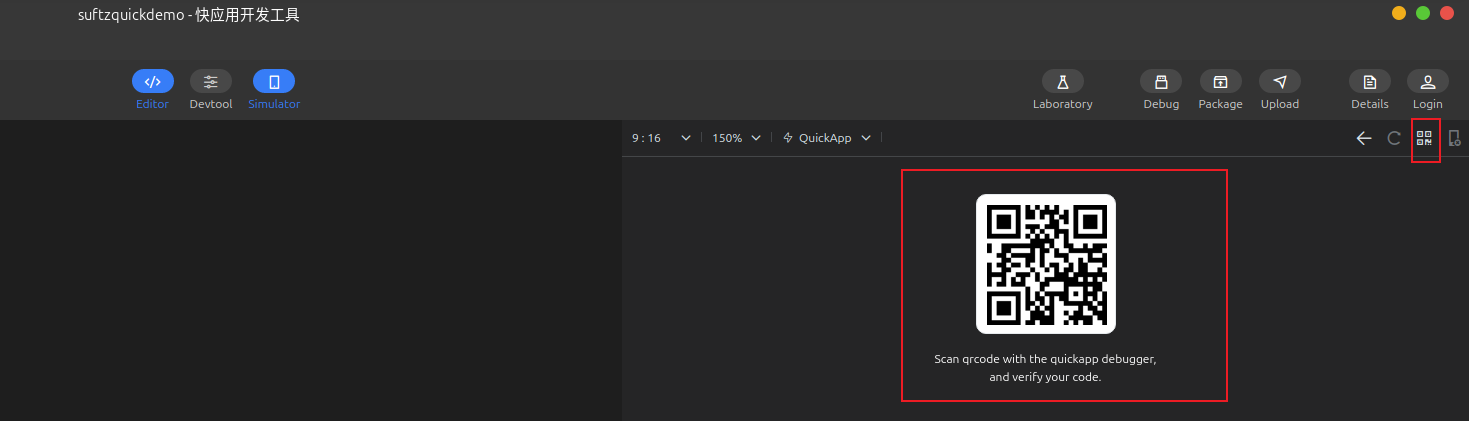
Task: Click the Upload paper-plane icon
Action: coord(1279,82)
